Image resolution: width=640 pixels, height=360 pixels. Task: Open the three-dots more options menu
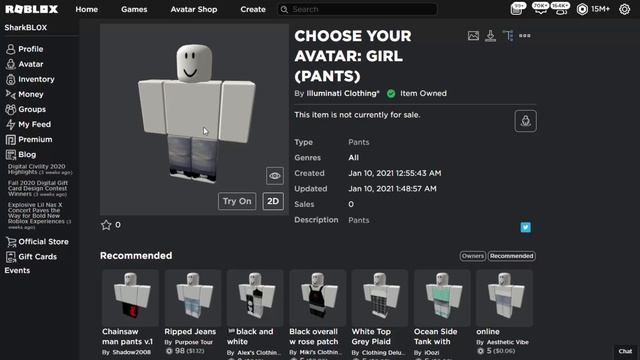[x=525, y=36]
